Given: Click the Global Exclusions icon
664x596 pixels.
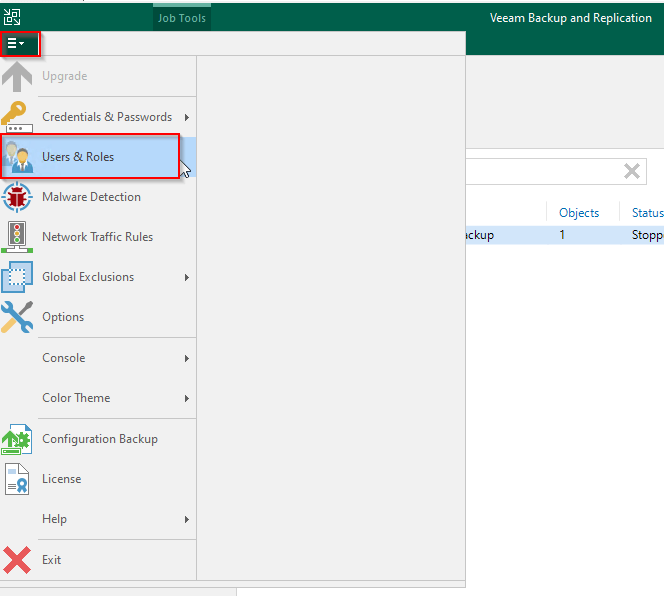Looking at the screenshot, I should [17, 277].
